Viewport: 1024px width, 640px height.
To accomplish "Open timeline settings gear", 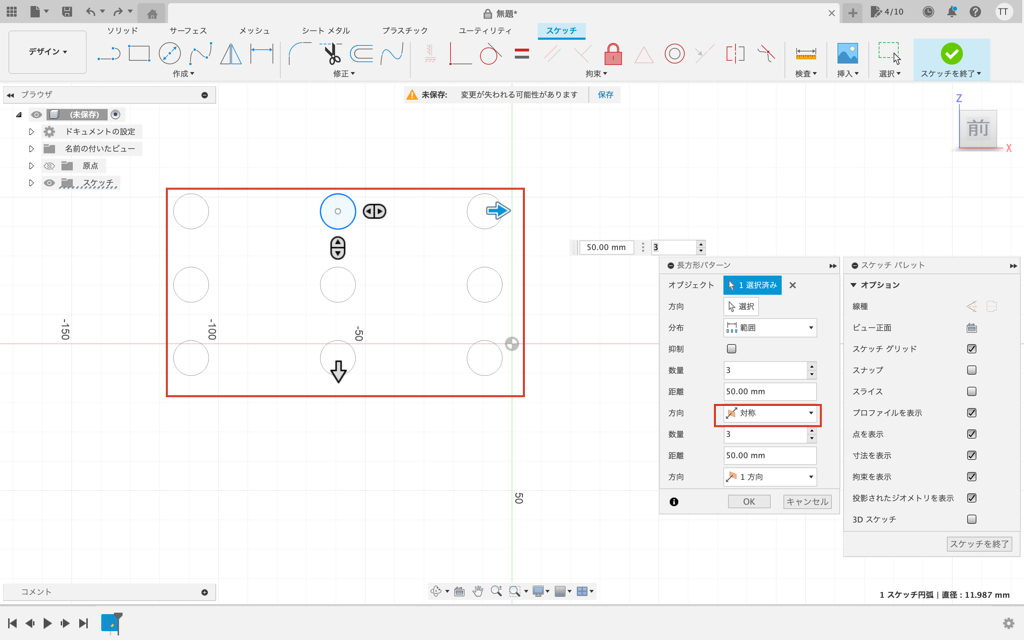I will click(1008, 623).
